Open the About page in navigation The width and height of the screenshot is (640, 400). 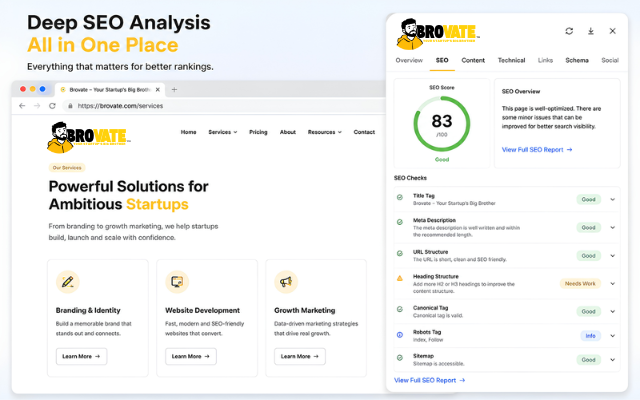[x=288, y=132]
